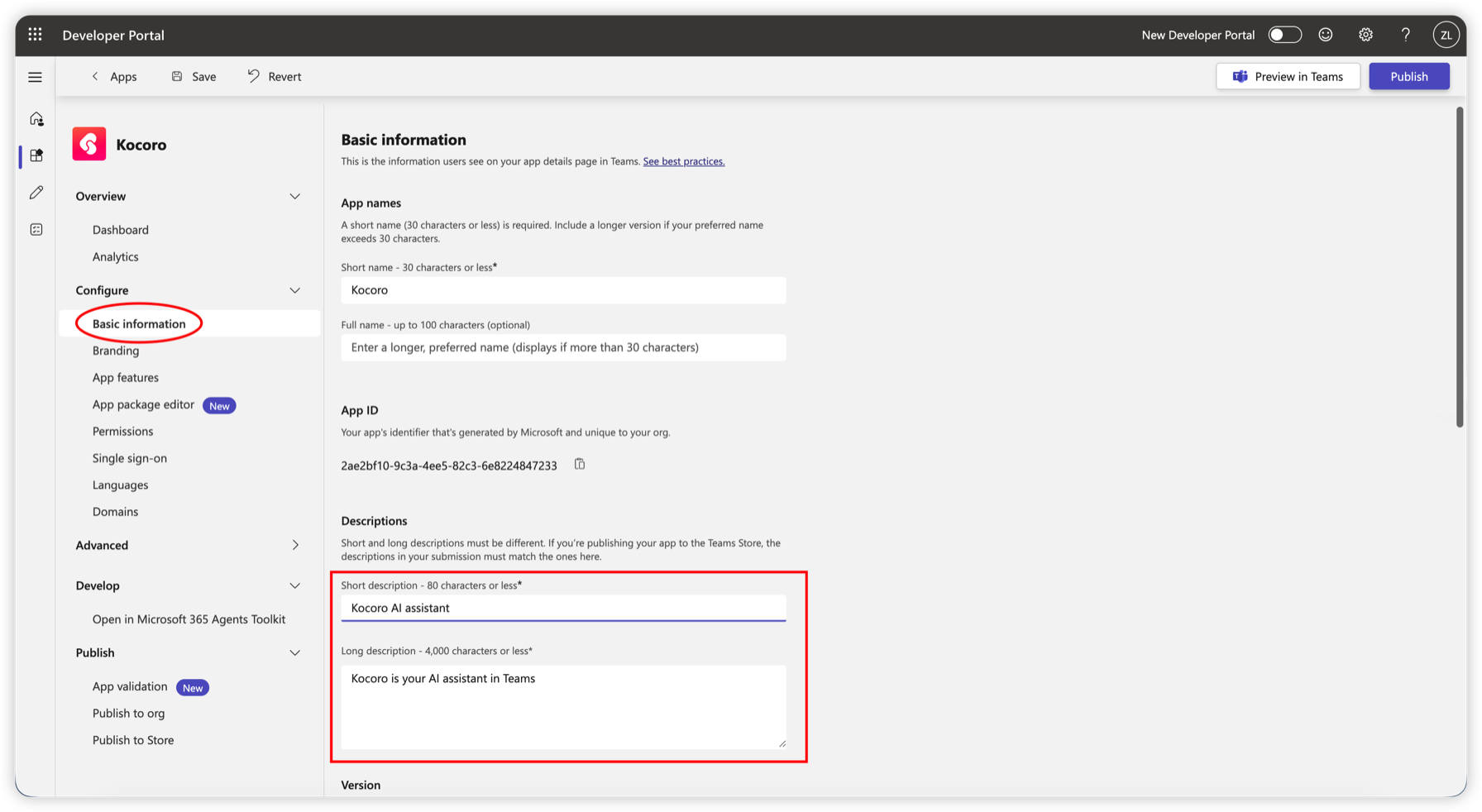The width and height of the screenshot is (1482, 812).
Task: Click the Long description resize handle
Action: 782,743
